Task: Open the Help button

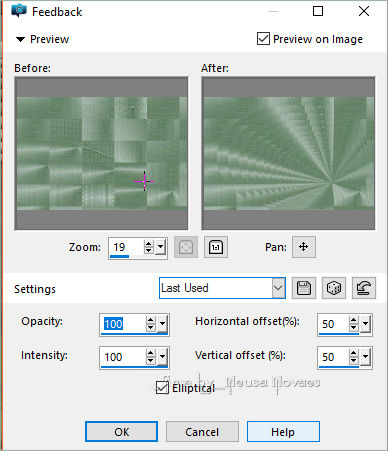Action: click(x=283, y=432)
